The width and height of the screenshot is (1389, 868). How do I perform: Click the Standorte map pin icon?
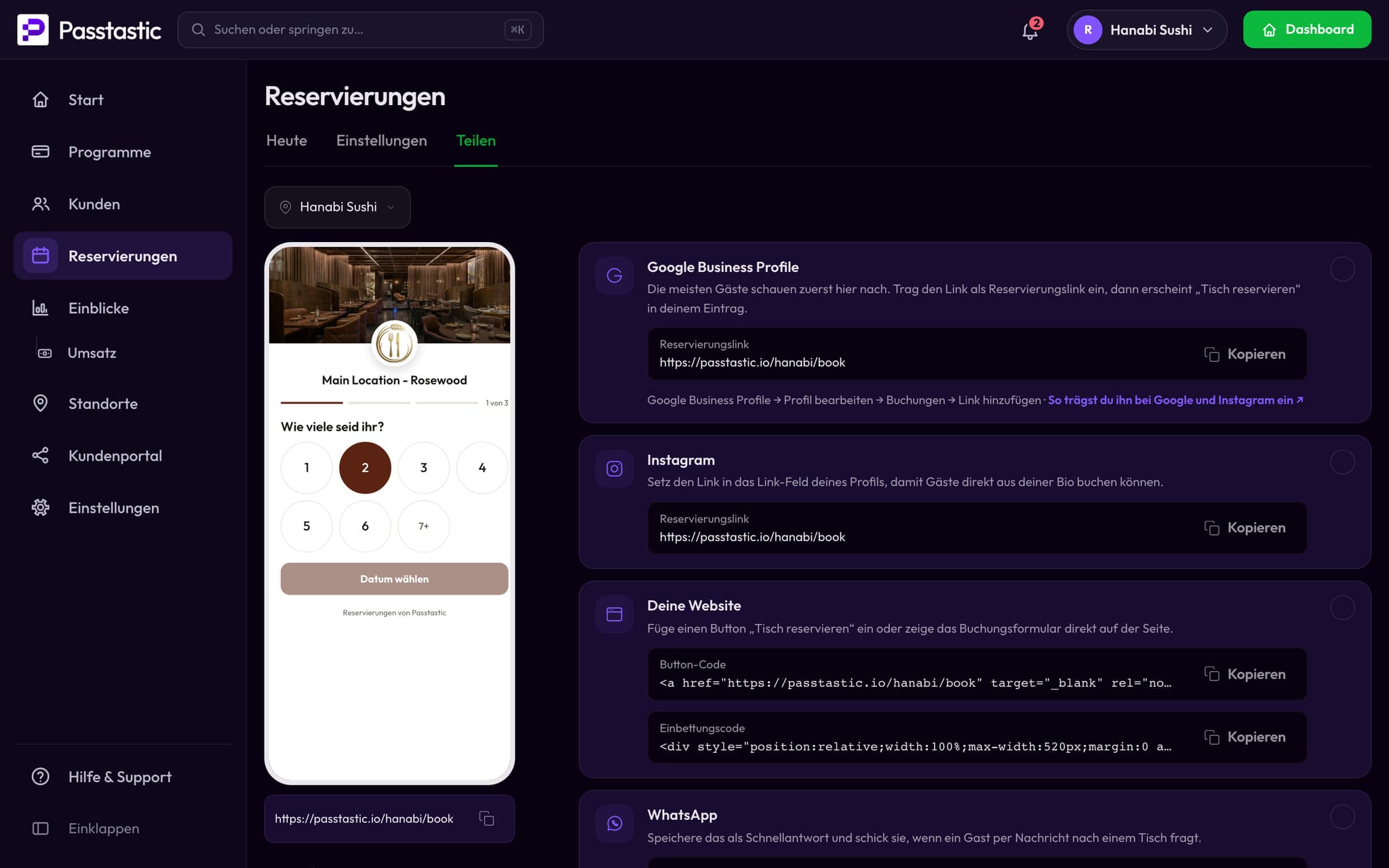(x=41, y=403)
